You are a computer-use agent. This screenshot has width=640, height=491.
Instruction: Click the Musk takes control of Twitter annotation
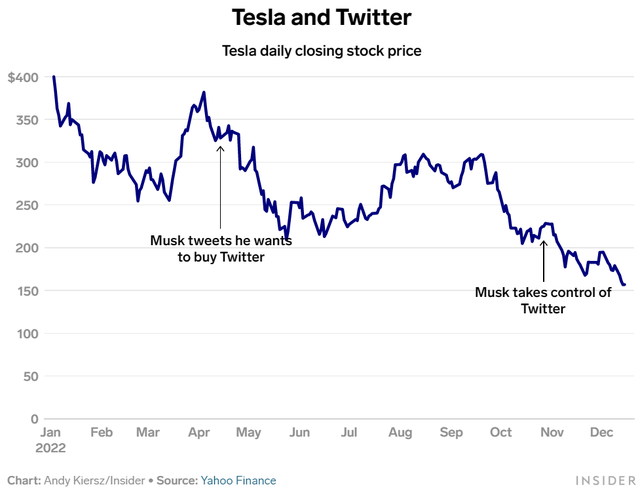click(543, 300)
